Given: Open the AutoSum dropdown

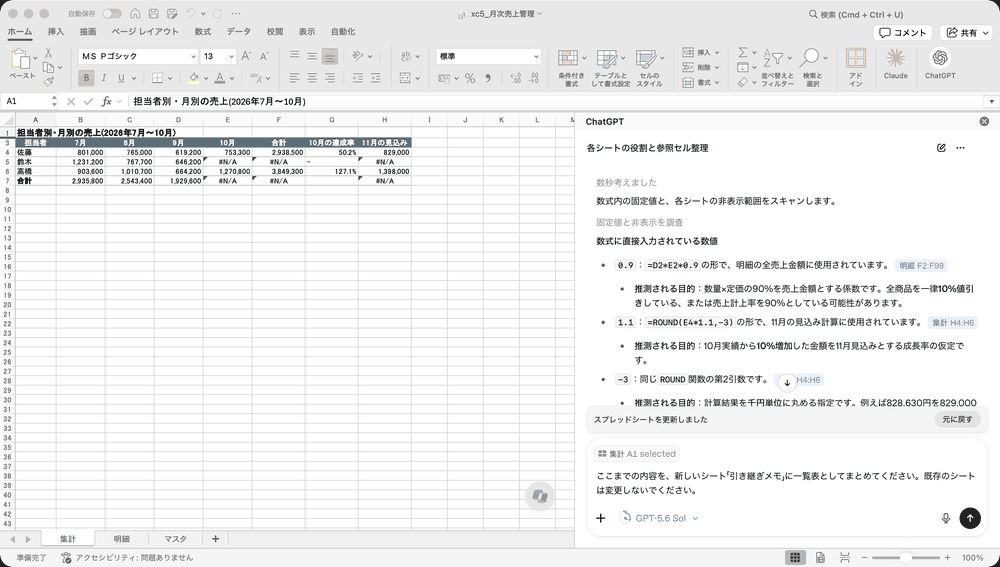Looking at the screenshot, I should [754, 52].
